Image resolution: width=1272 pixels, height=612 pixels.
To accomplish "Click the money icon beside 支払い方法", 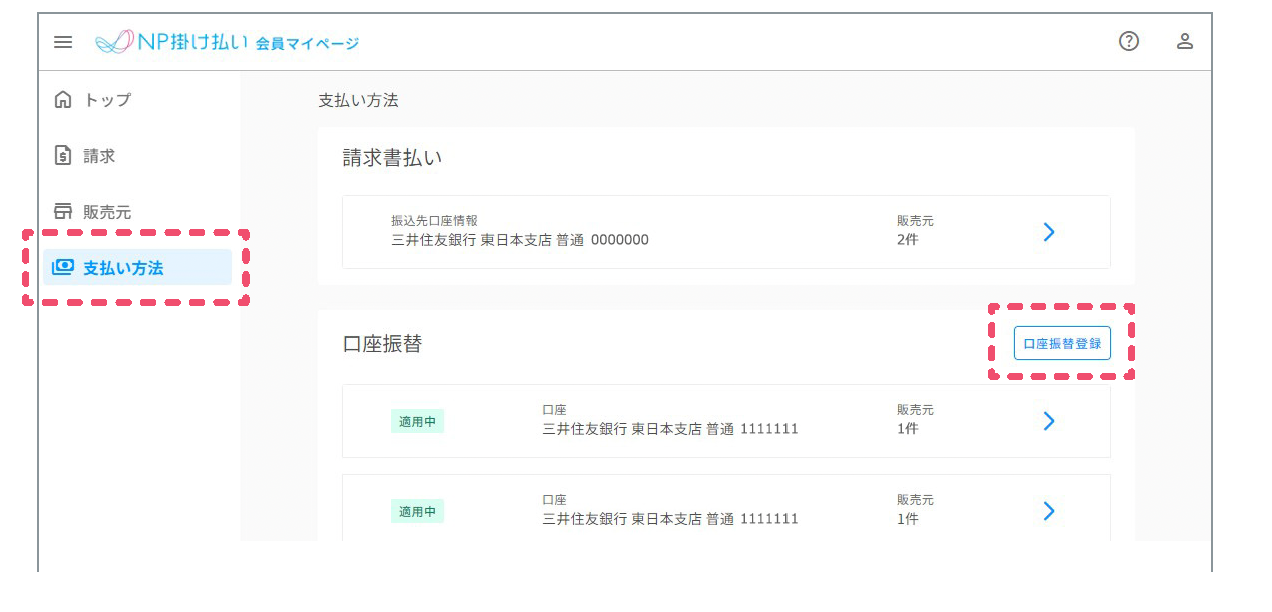I will pyautogui.click(x=63, y=268).
